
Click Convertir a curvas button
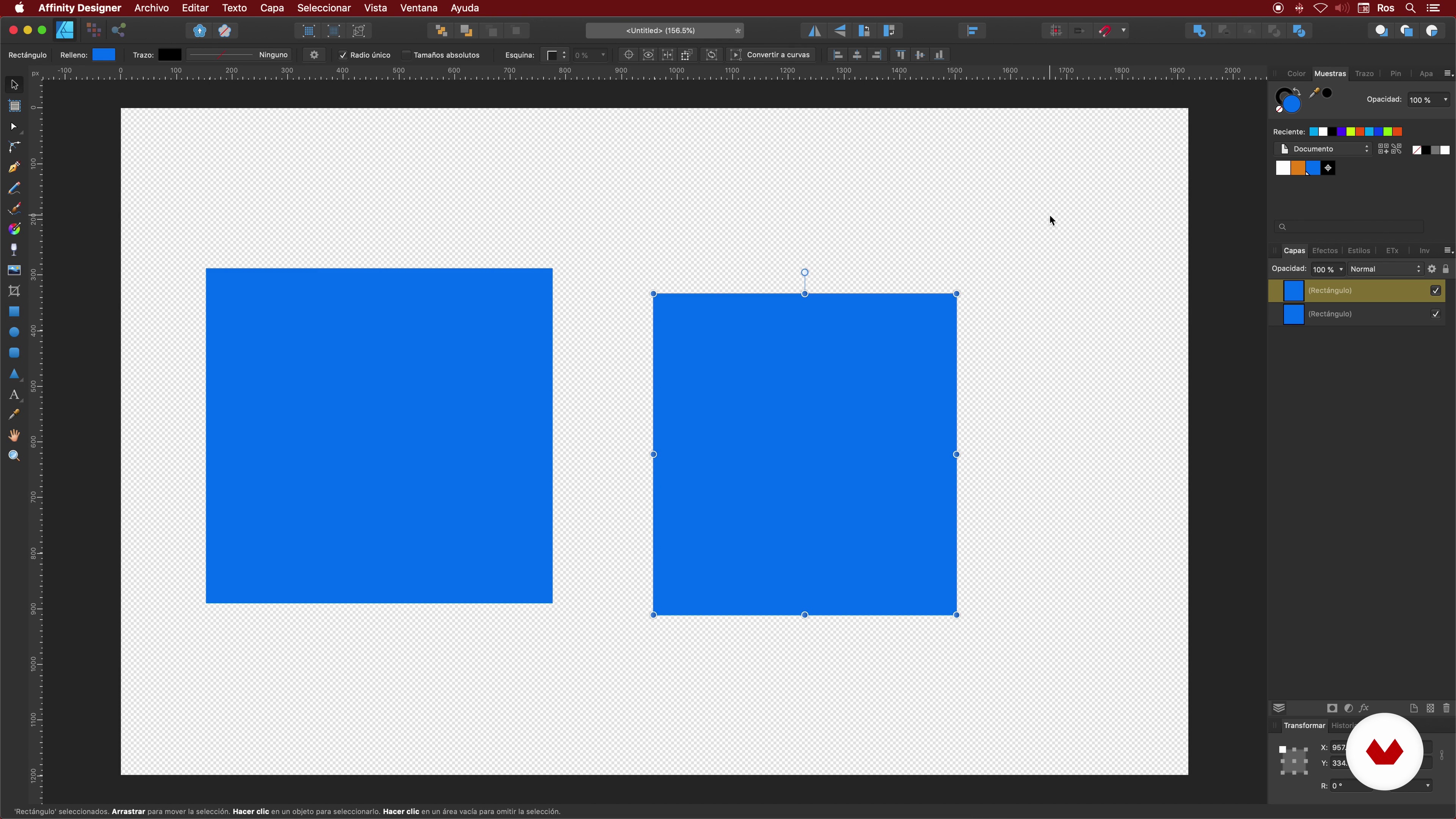[772, 55]
